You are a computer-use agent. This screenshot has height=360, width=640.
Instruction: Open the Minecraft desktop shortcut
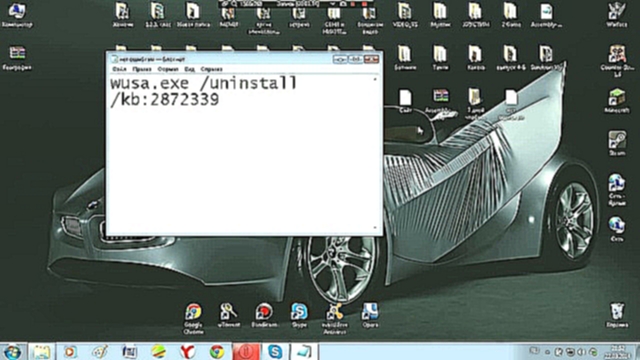pos(617,101)
